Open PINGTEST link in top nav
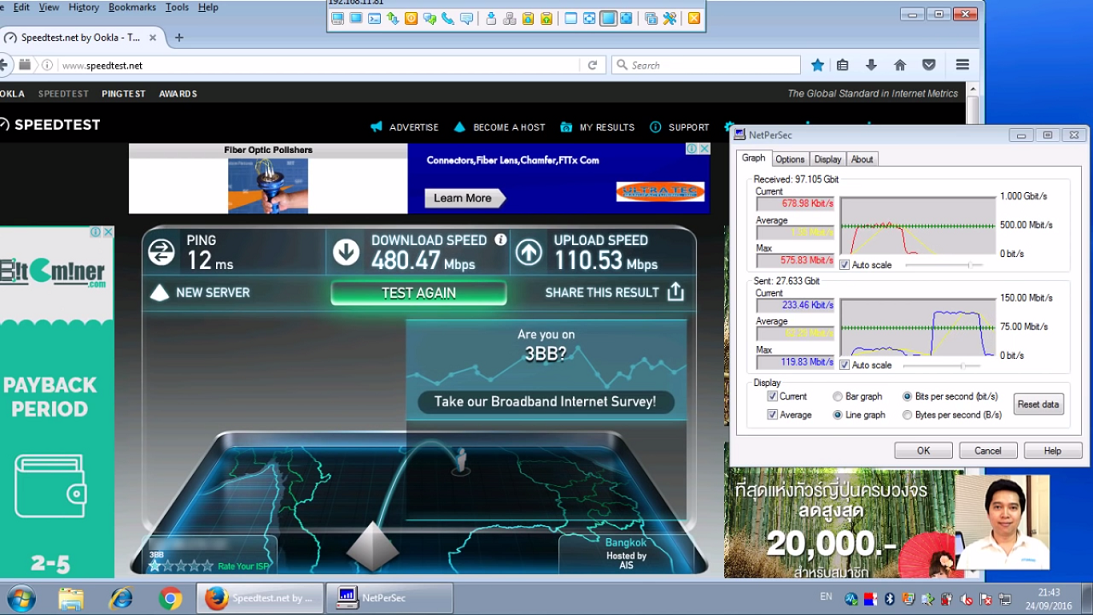This screenshot has height=615, width=1093. click(123, 93)
